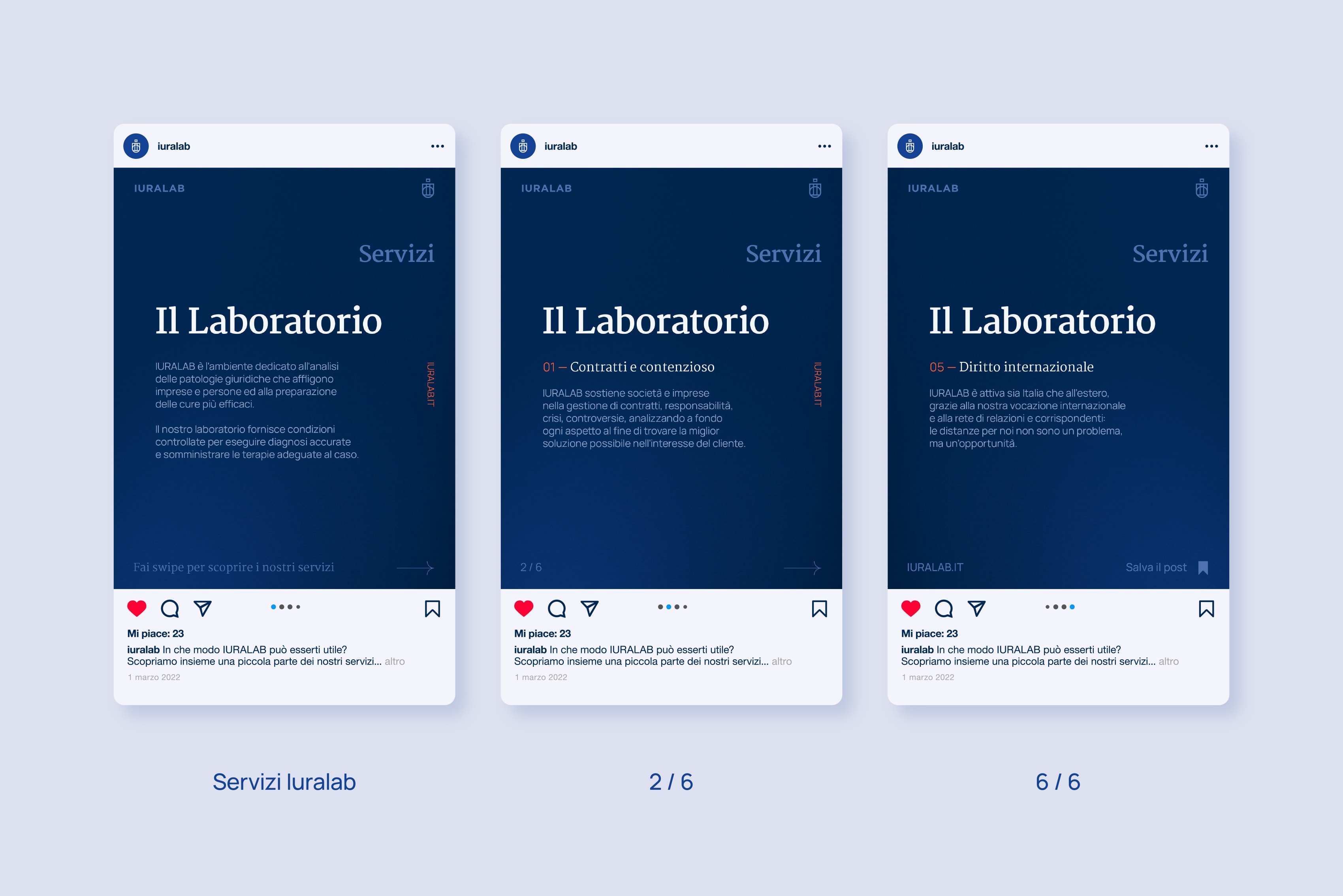This screenshot has width=1343, height=896.
Task: Click 'Mi piace: 23' on the 6 / 6 post
Action: [x=929, y=633]
